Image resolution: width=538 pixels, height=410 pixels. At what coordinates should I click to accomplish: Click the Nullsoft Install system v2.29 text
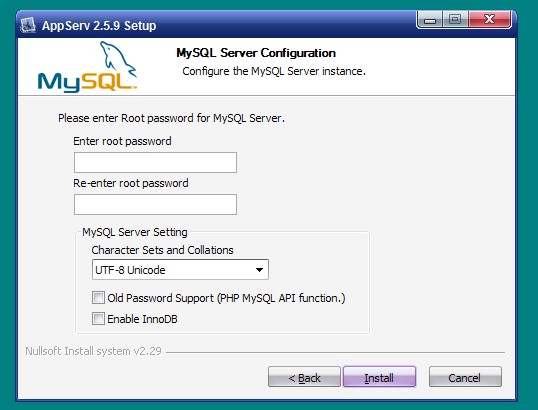point(93,351)
